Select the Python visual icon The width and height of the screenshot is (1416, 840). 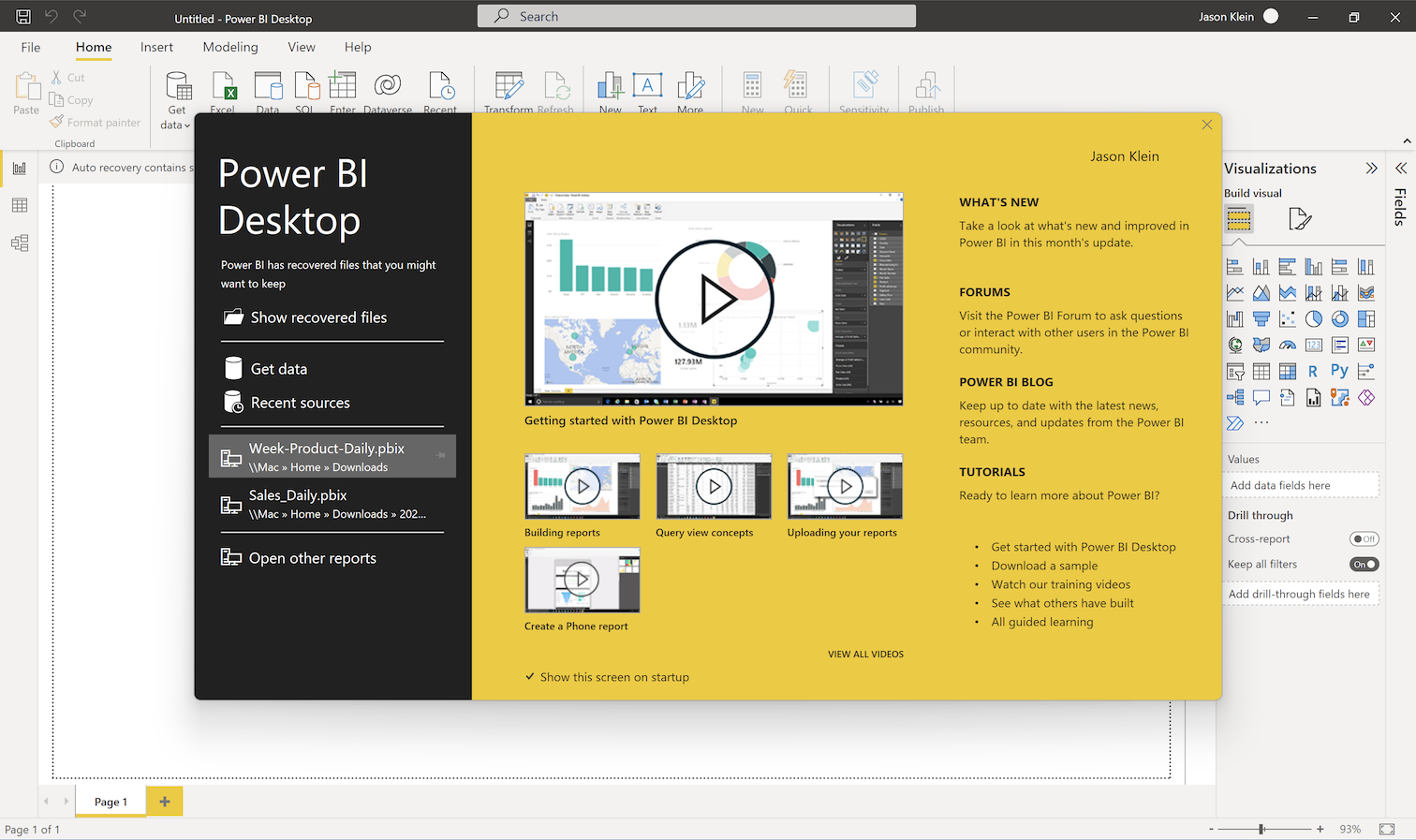click(x=1340, y=371)
